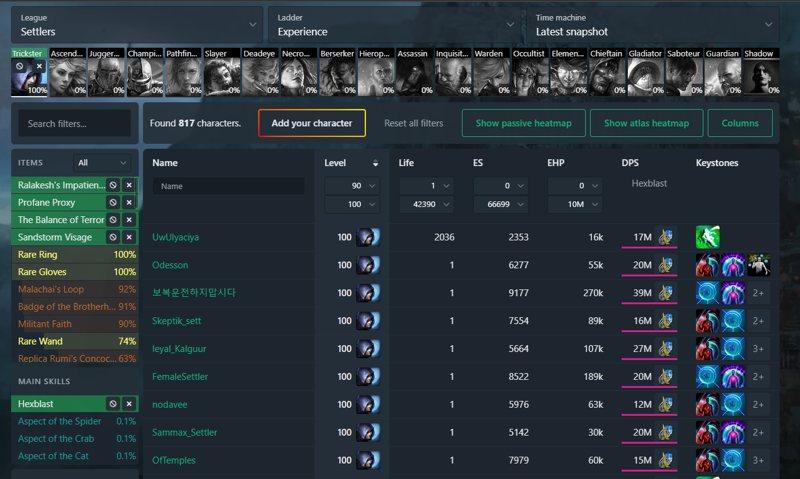Sort the table by Level column
Screen dimensions: 800x479
[x=351, y=163]
